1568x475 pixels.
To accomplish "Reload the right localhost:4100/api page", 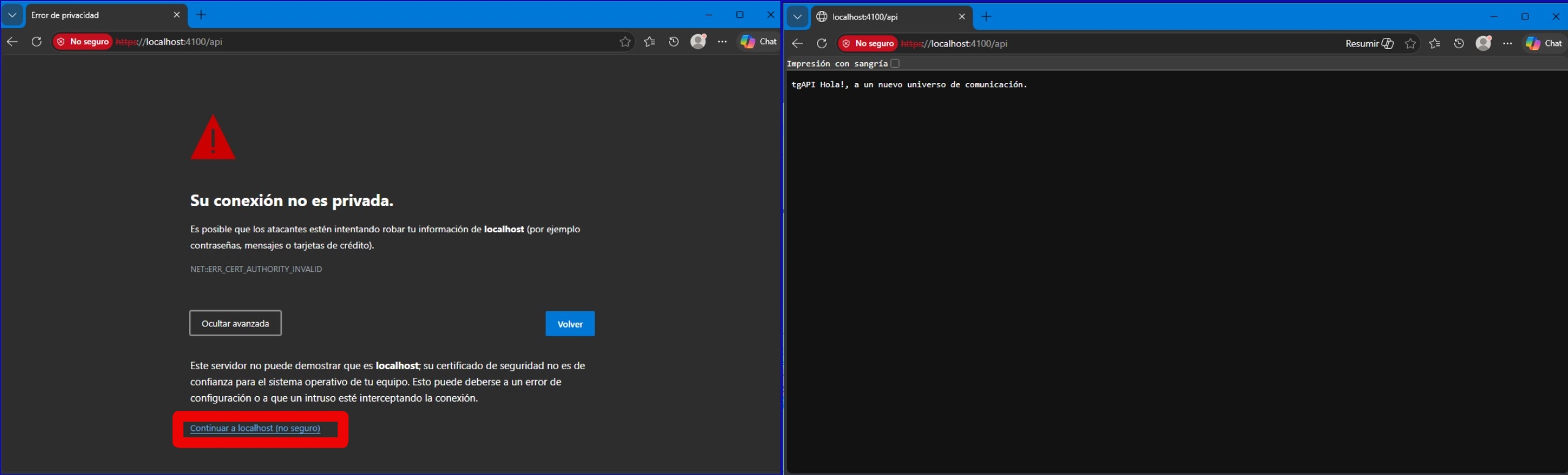I will click(822, 43).
